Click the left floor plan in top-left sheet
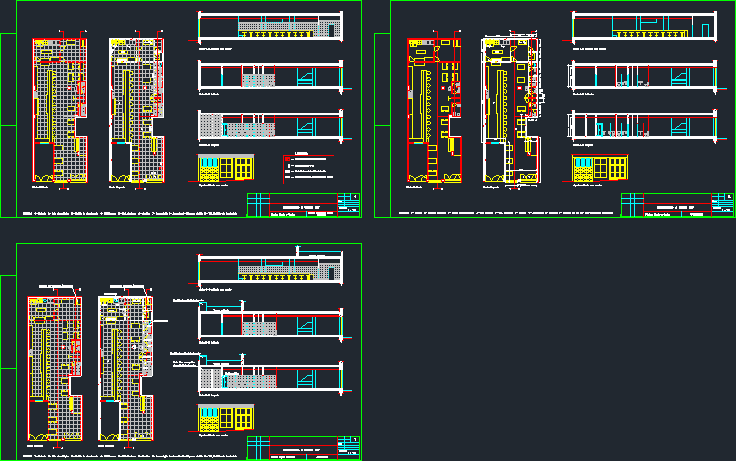736x461 pixels. coord(58,110)
